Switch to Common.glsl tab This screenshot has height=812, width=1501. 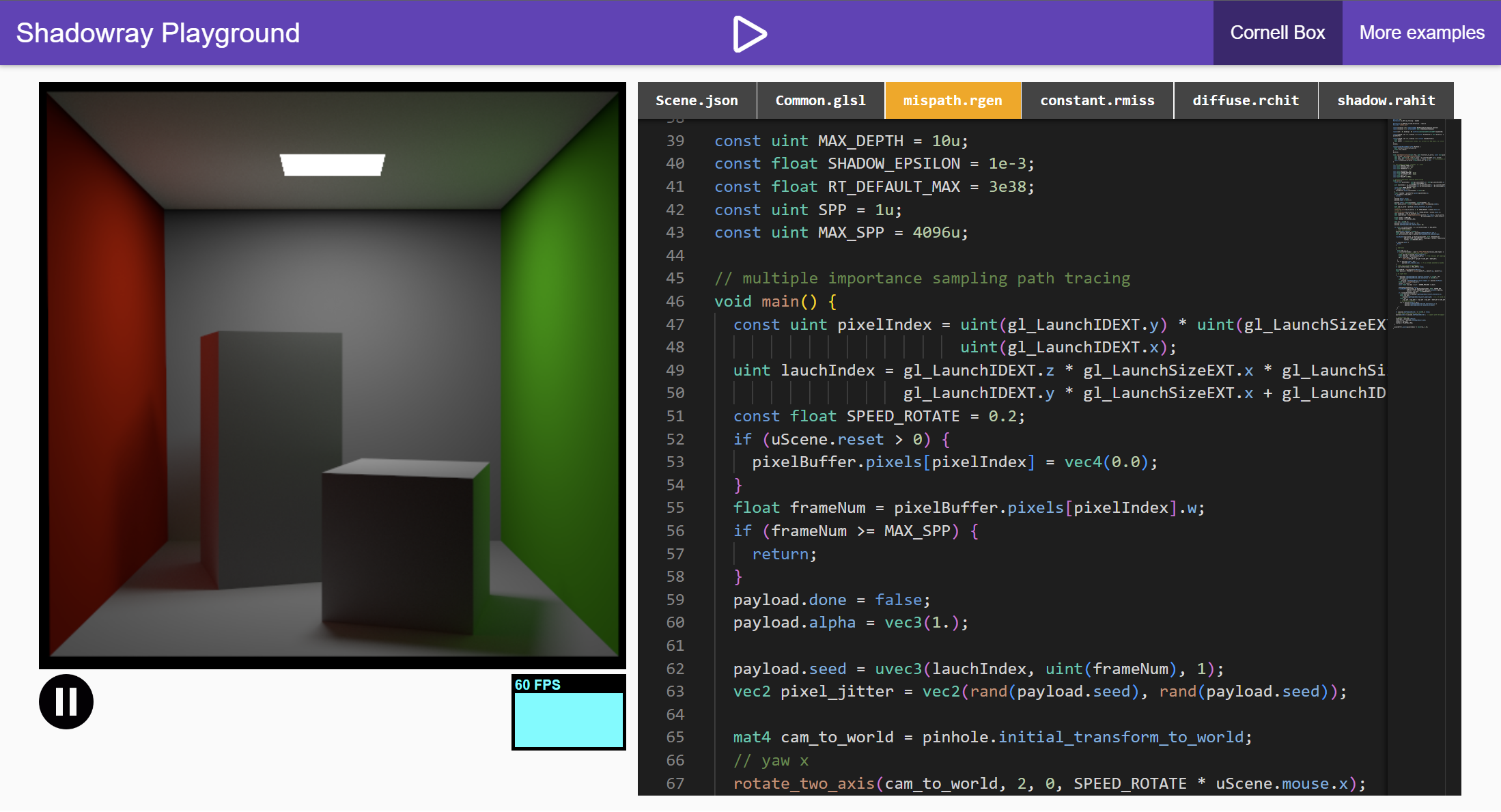click(820, 100)
